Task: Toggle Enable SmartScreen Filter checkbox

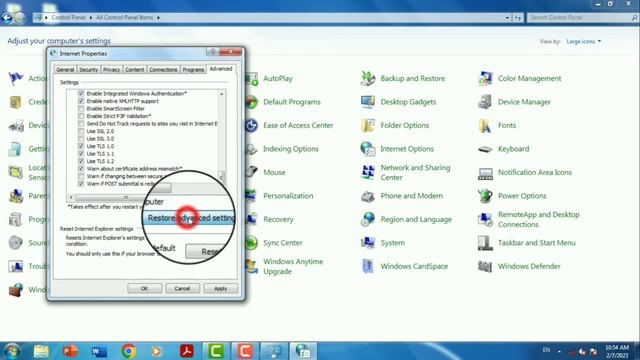Action: [x=81, y=109]
